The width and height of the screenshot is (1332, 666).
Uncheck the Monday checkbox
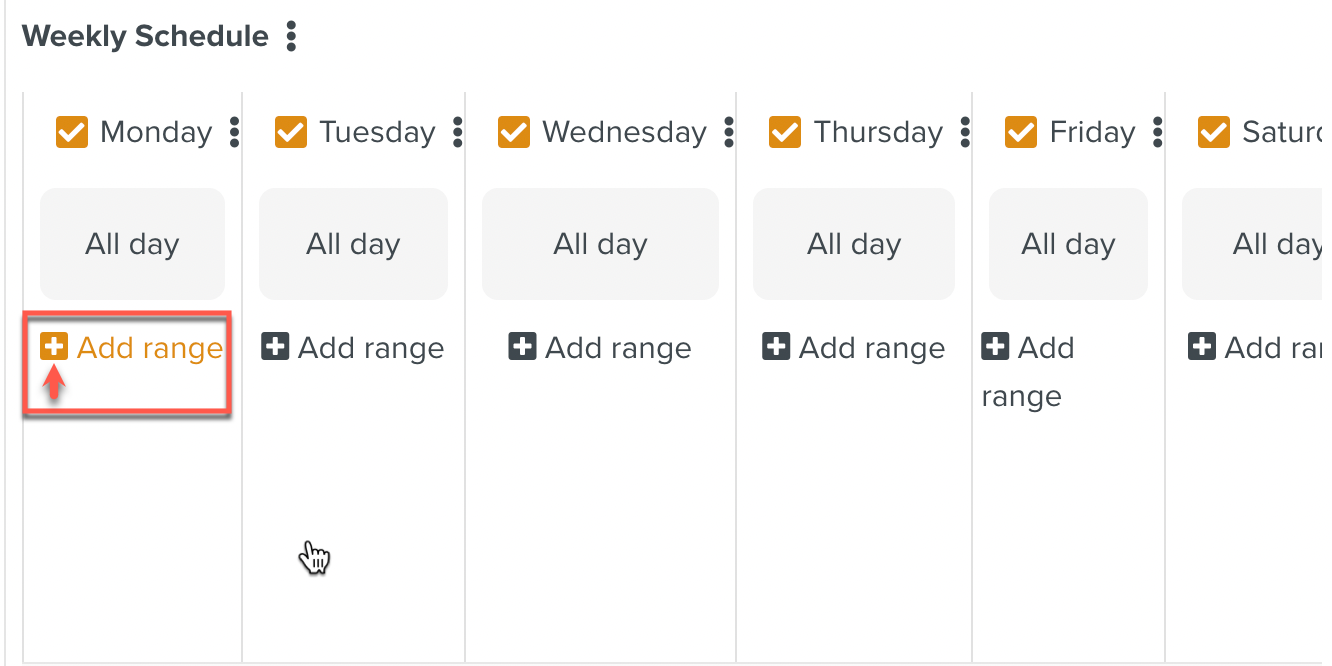(x=72, y=132)
